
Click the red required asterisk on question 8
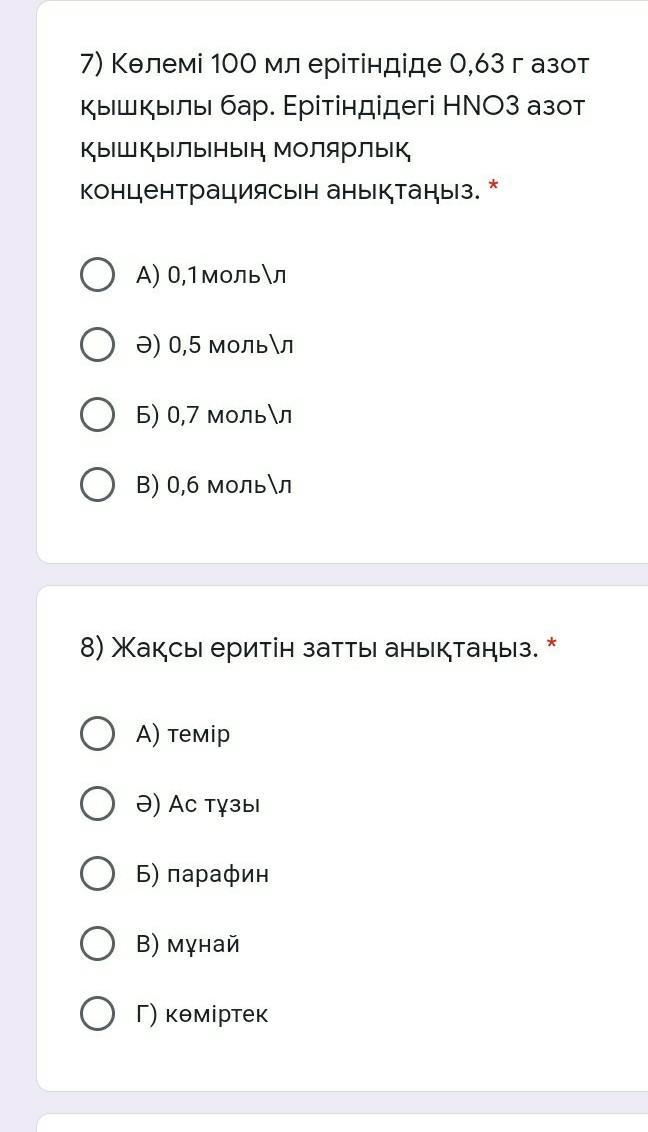pos(552,648)
